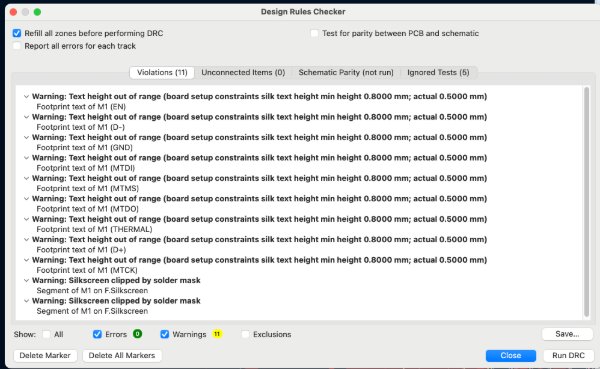Open the Schematic Parity (not run) tab
Screen dimensions: 600x369
tap(346, 72)
